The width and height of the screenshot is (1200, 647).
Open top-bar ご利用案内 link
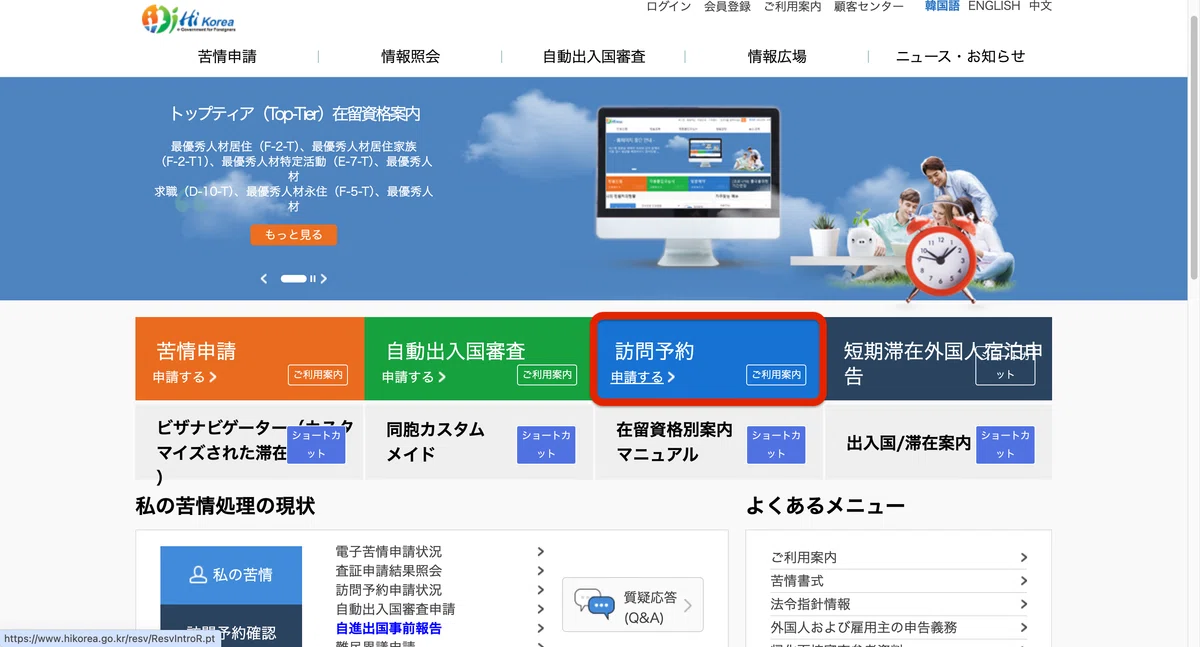click(792, 6)
